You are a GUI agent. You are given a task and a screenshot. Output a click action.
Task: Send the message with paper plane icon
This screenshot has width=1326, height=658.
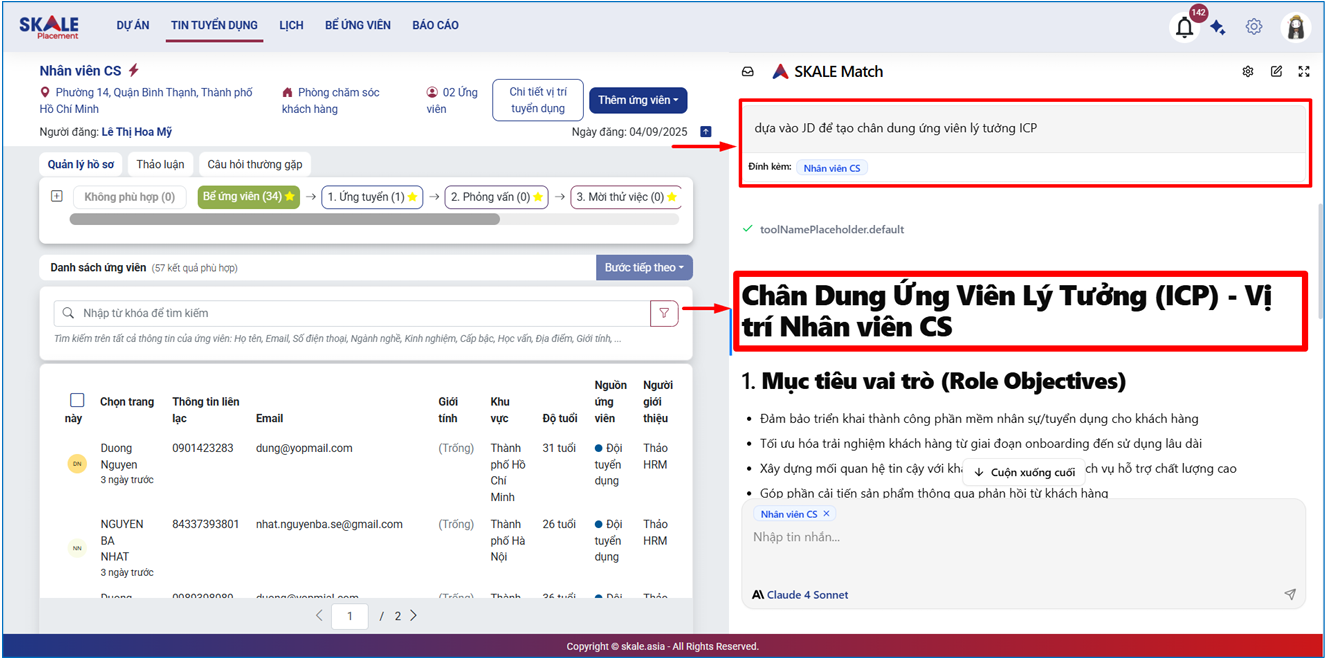1290,594
